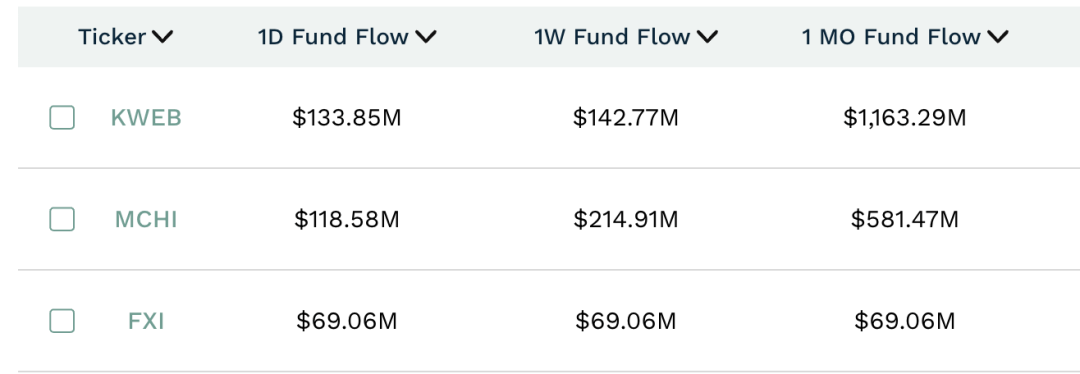Click the chevron arrow beside Ticker header

163,37
